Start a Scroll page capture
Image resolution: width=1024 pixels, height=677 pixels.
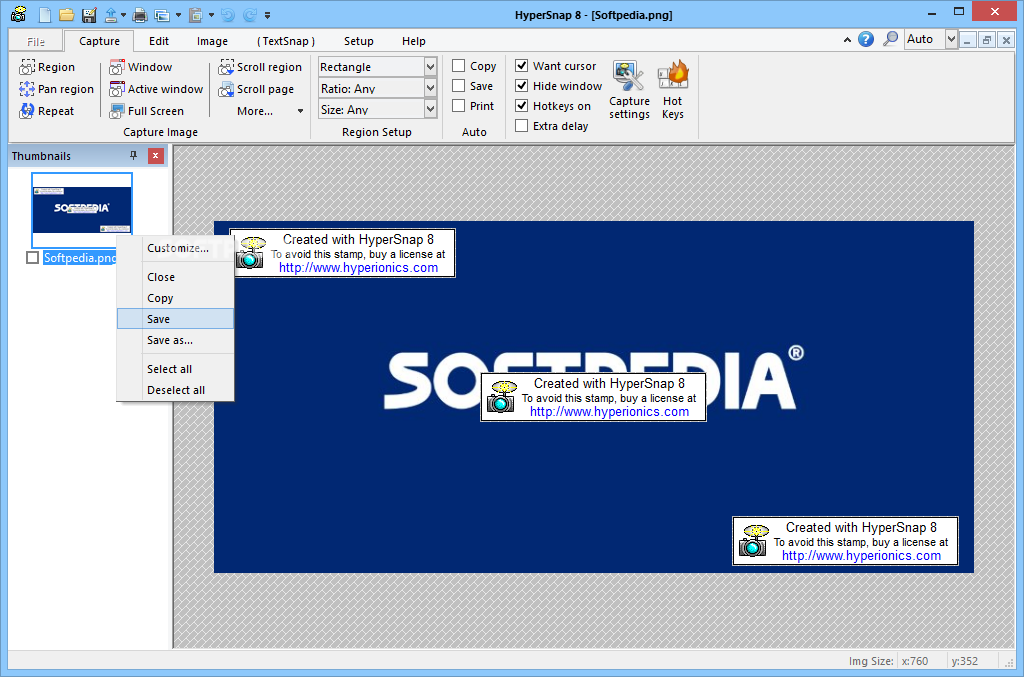tap(256, 89)
